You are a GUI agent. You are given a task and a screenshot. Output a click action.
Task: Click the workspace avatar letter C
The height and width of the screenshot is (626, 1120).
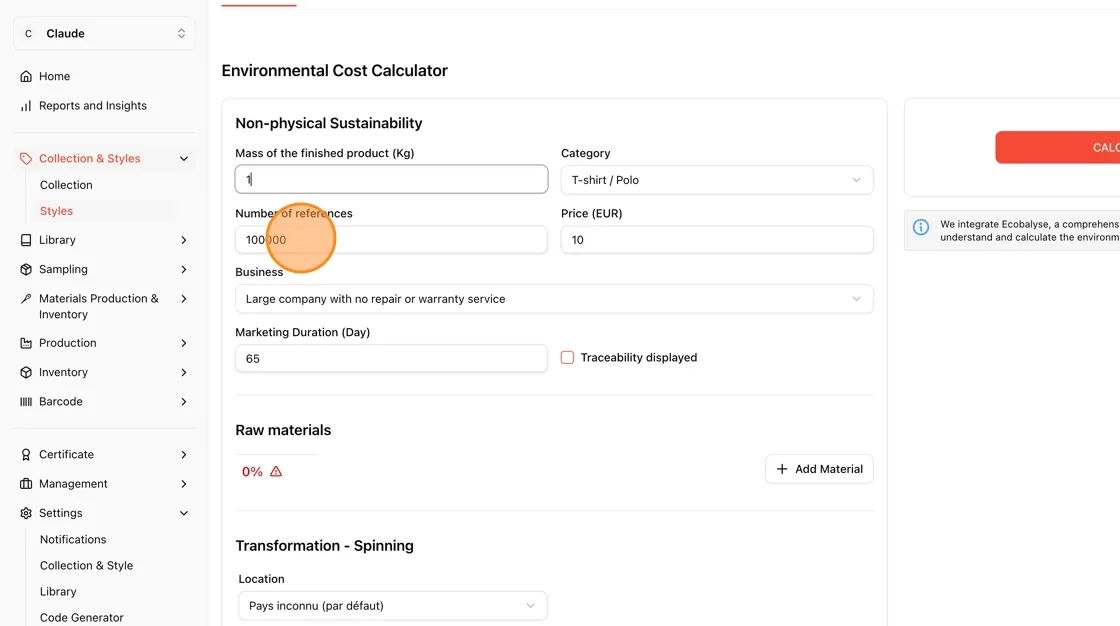tap(29, 34)
